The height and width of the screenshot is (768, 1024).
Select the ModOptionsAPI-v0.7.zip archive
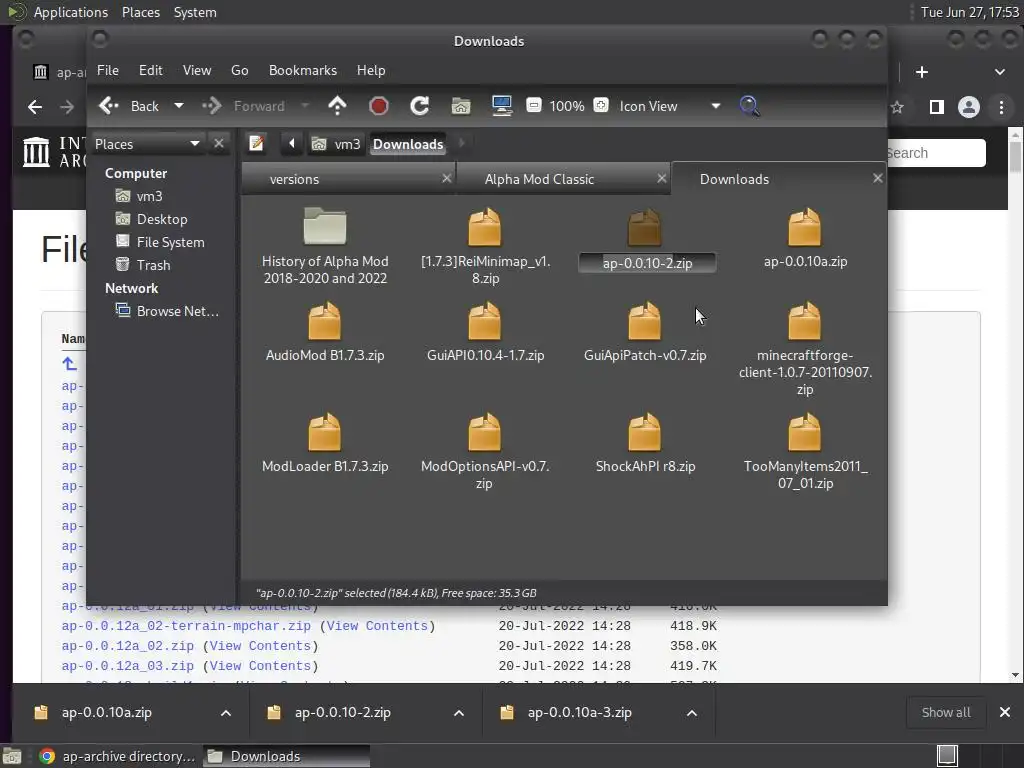485,451
